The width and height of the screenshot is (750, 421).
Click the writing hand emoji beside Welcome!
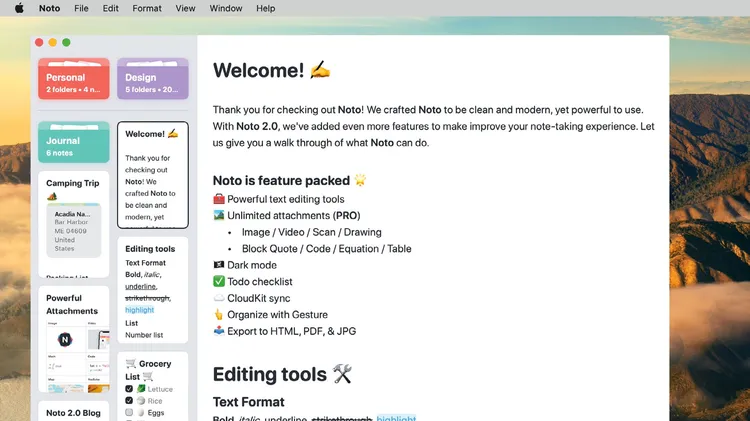[320, 70]
